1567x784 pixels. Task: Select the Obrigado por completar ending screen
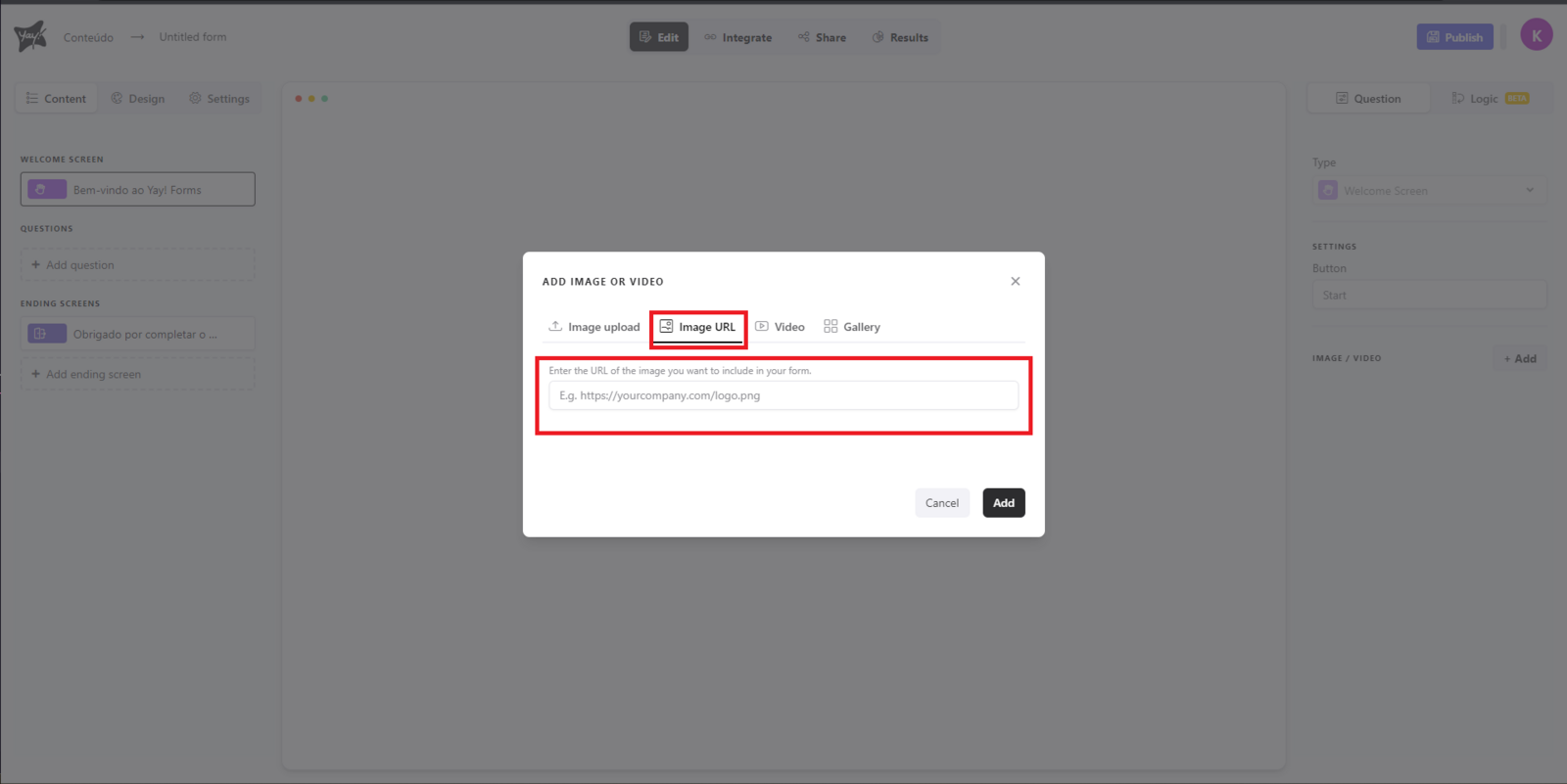pos(137,334)
